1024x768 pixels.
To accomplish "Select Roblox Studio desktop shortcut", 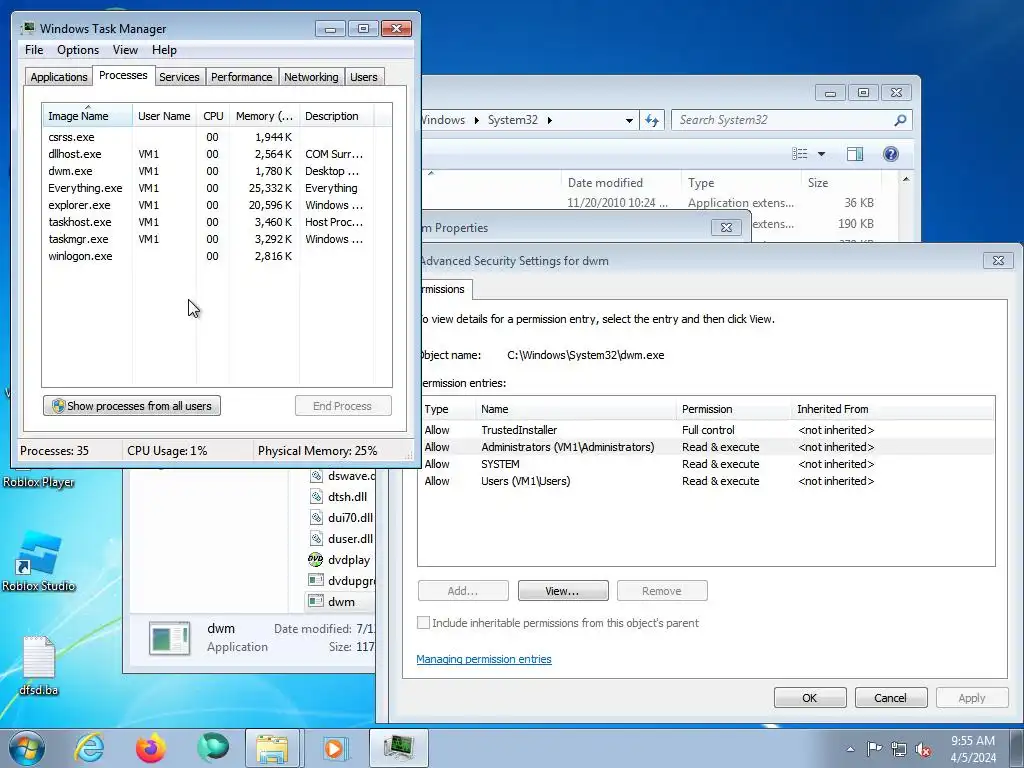I will [x=39, y=561].
